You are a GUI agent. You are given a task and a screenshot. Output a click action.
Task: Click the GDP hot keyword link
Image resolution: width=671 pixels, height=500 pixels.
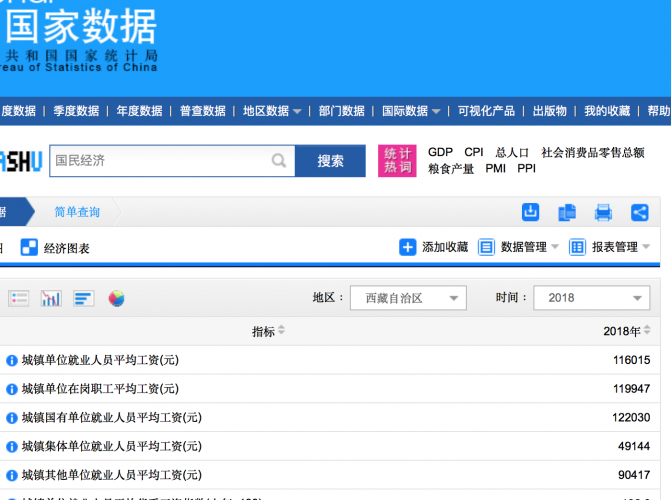click(x=440, y=153)
